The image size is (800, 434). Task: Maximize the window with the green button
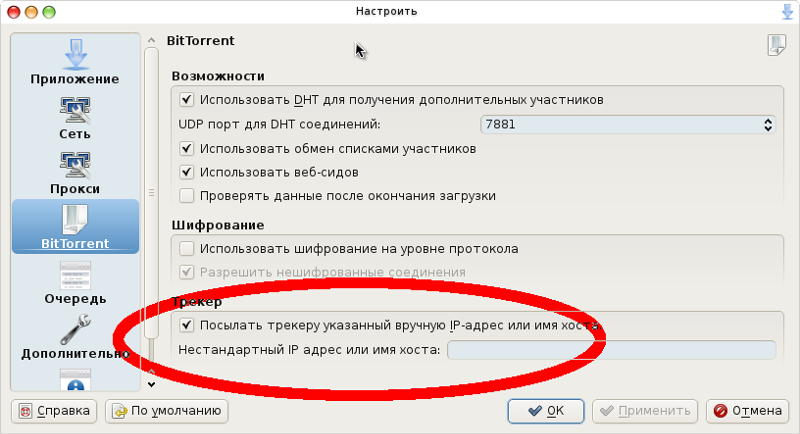pyautogui.click(x=49, y=12)
